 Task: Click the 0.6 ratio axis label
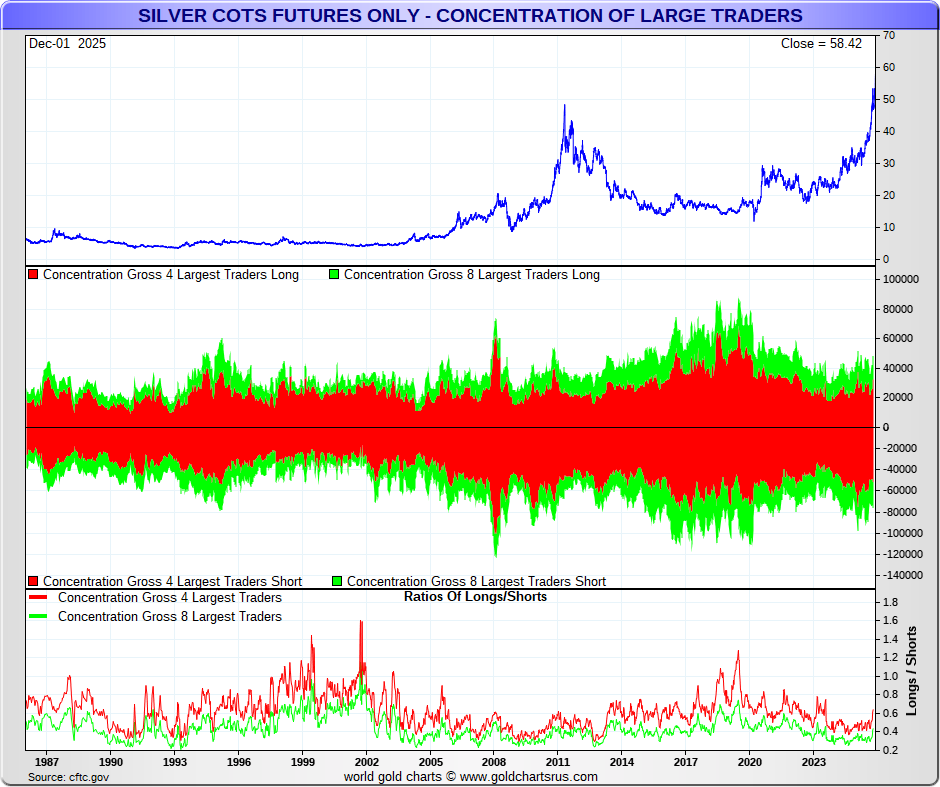point(890,713)
